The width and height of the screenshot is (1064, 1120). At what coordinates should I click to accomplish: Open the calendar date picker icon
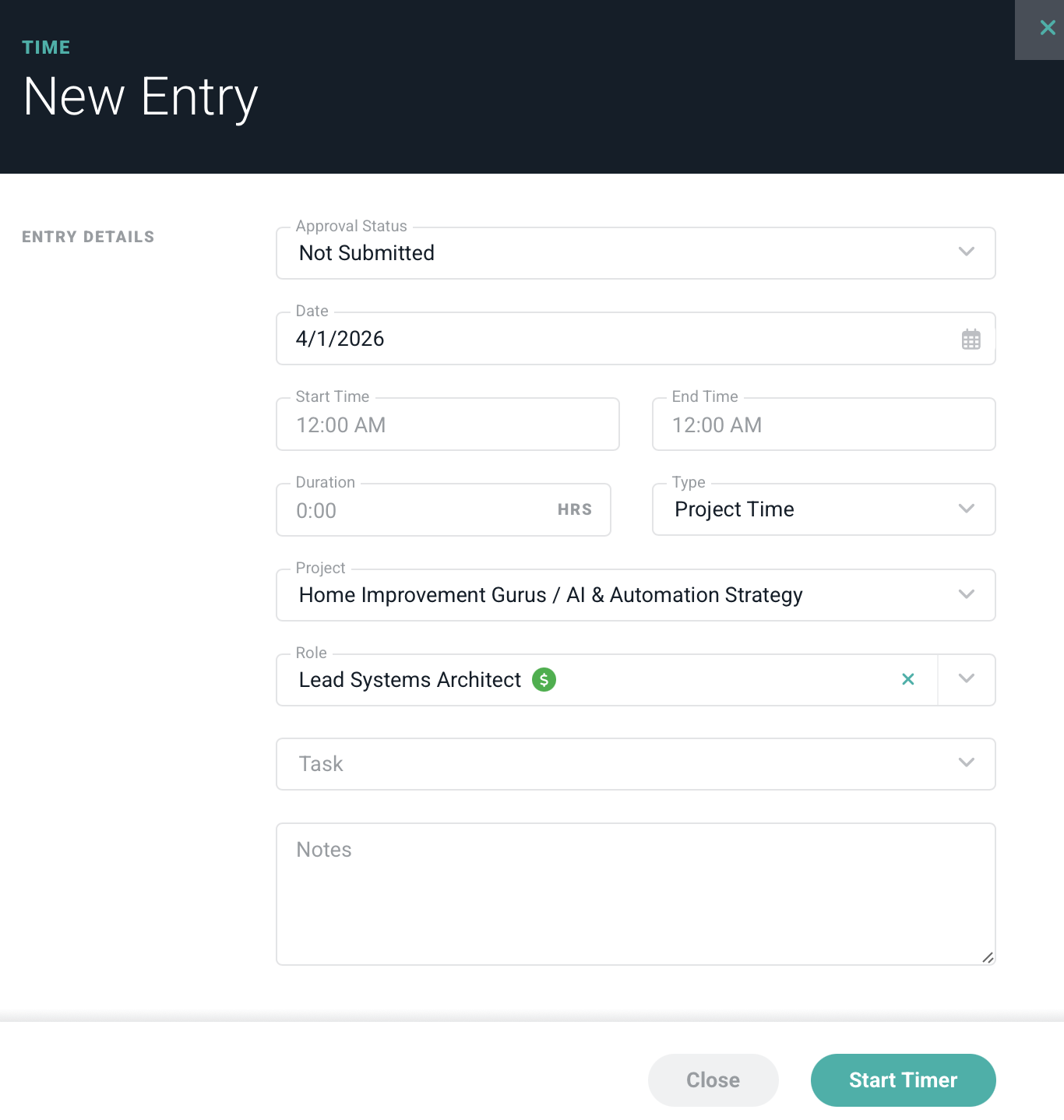pos(971,340)
